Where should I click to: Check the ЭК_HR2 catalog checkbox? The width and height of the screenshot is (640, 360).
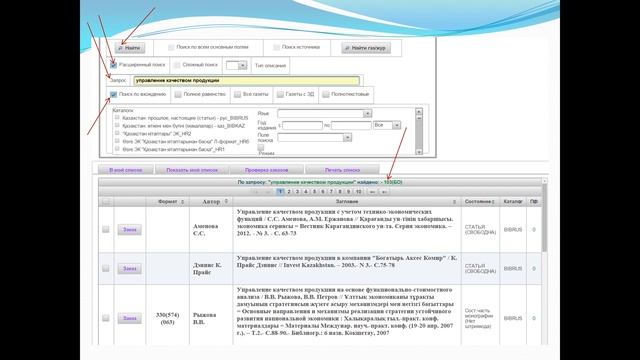click(x=117, y=133)
